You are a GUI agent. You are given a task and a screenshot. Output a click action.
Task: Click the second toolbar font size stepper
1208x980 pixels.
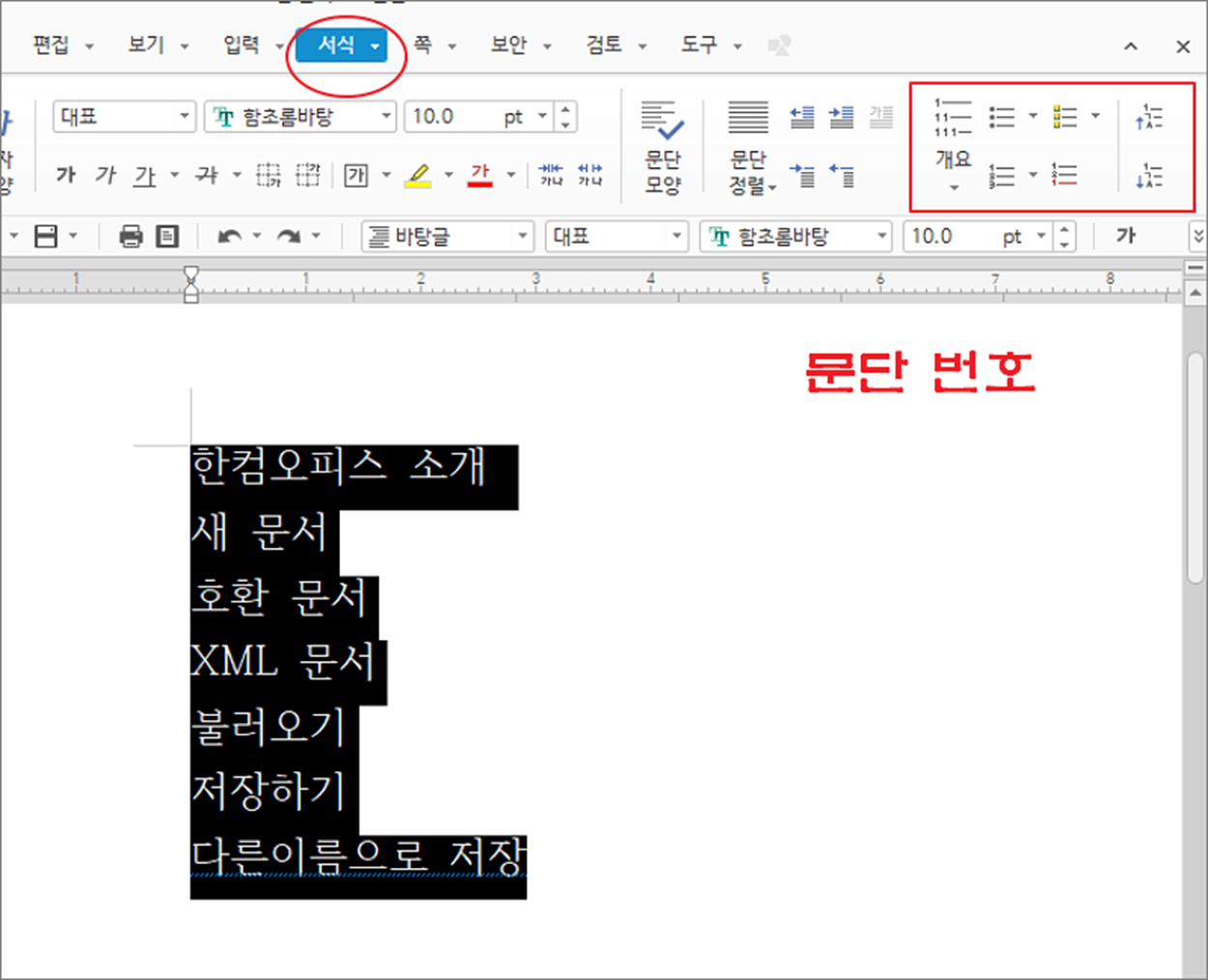(1064, 236)
